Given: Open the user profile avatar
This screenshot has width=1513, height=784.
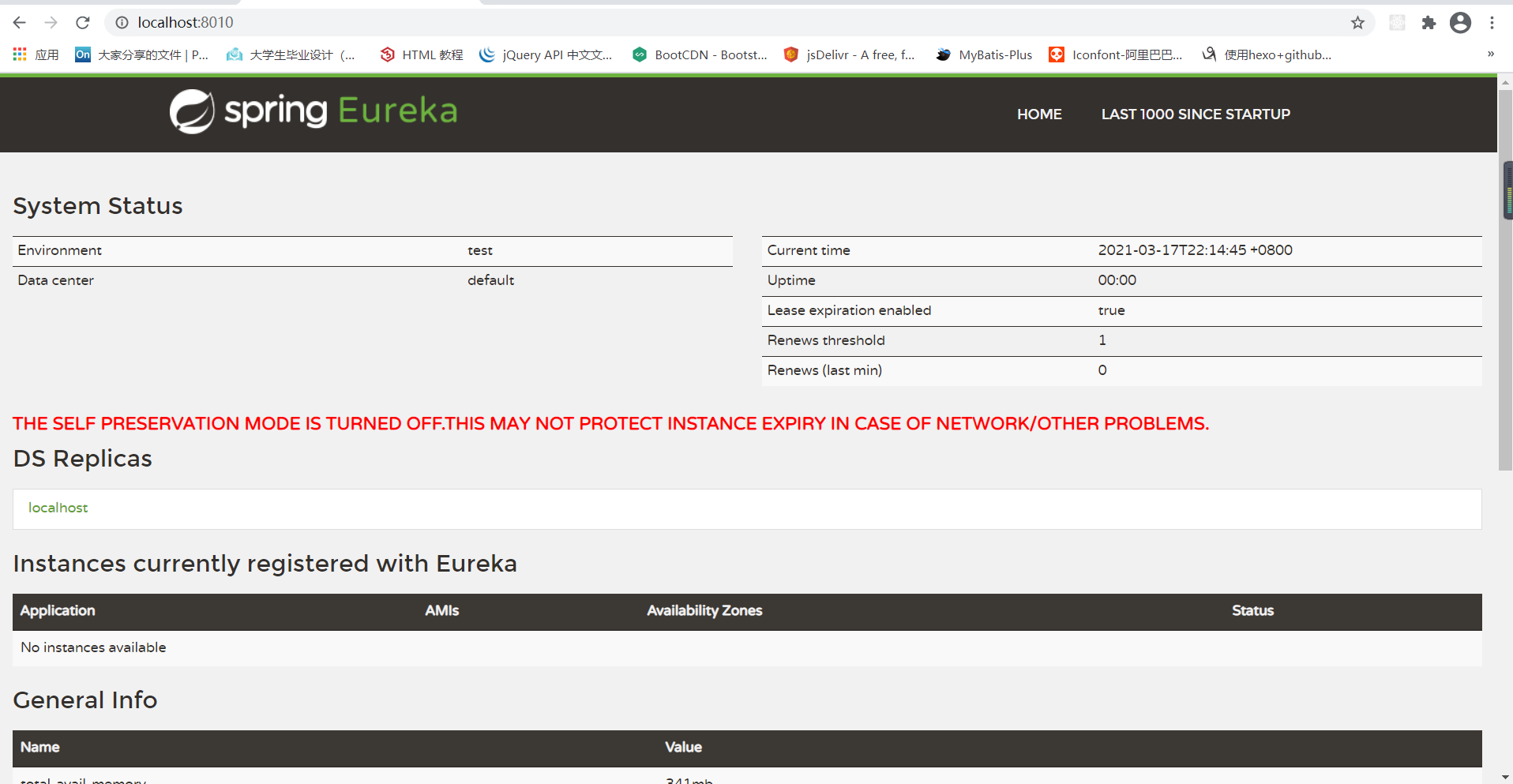Looking at the screenshot, I should [1460, 23].
